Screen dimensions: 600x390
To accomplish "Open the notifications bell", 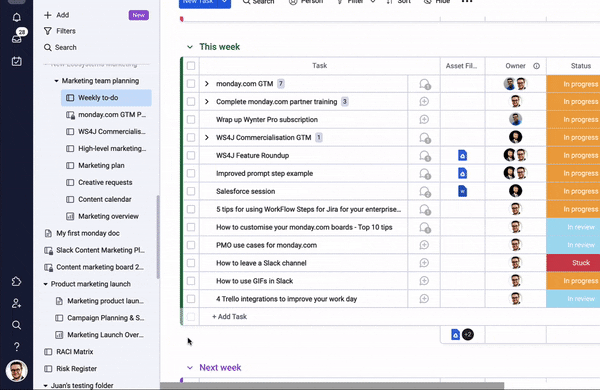I will pos(16,17).
